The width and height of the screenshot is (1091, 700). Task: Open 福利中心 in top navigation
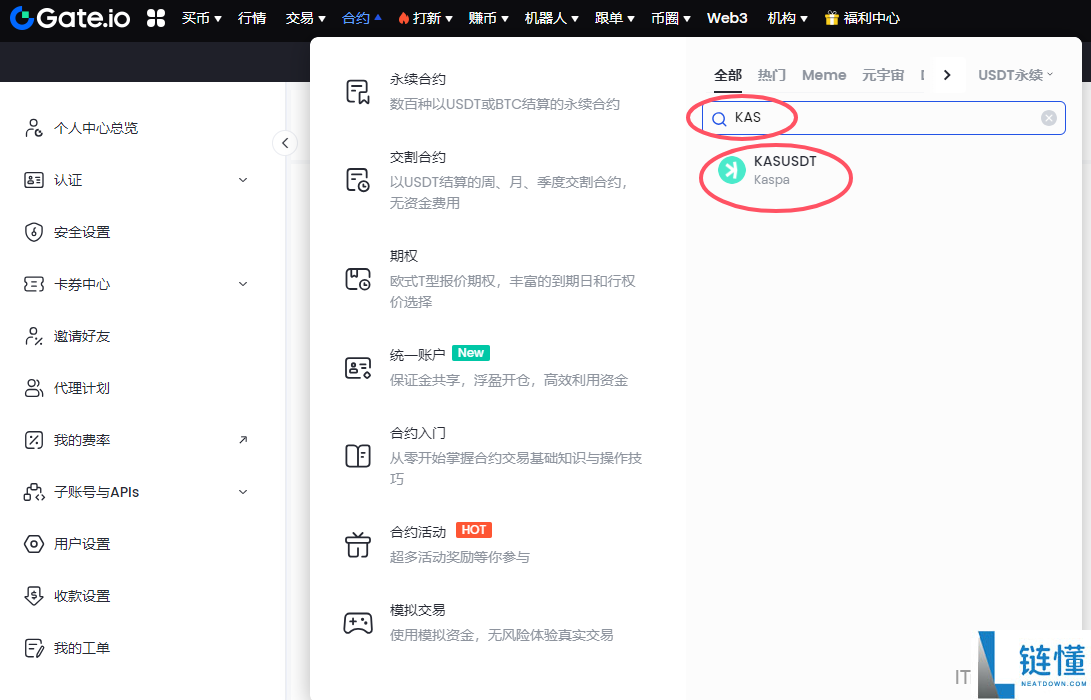click(862, 18)
